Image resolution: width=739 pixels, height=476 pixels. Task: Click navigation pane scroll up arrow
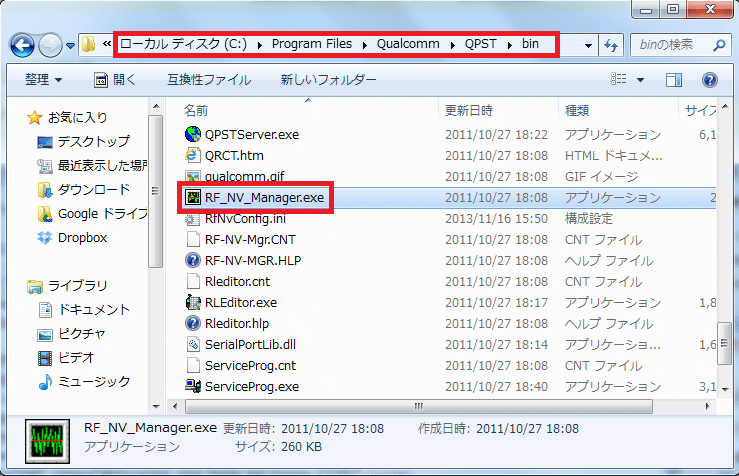tap(156, 107)
